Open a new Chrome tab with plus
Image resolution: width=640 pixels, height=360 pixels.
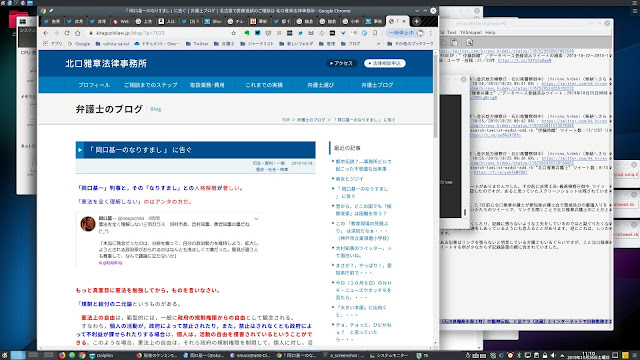point(416,21)
